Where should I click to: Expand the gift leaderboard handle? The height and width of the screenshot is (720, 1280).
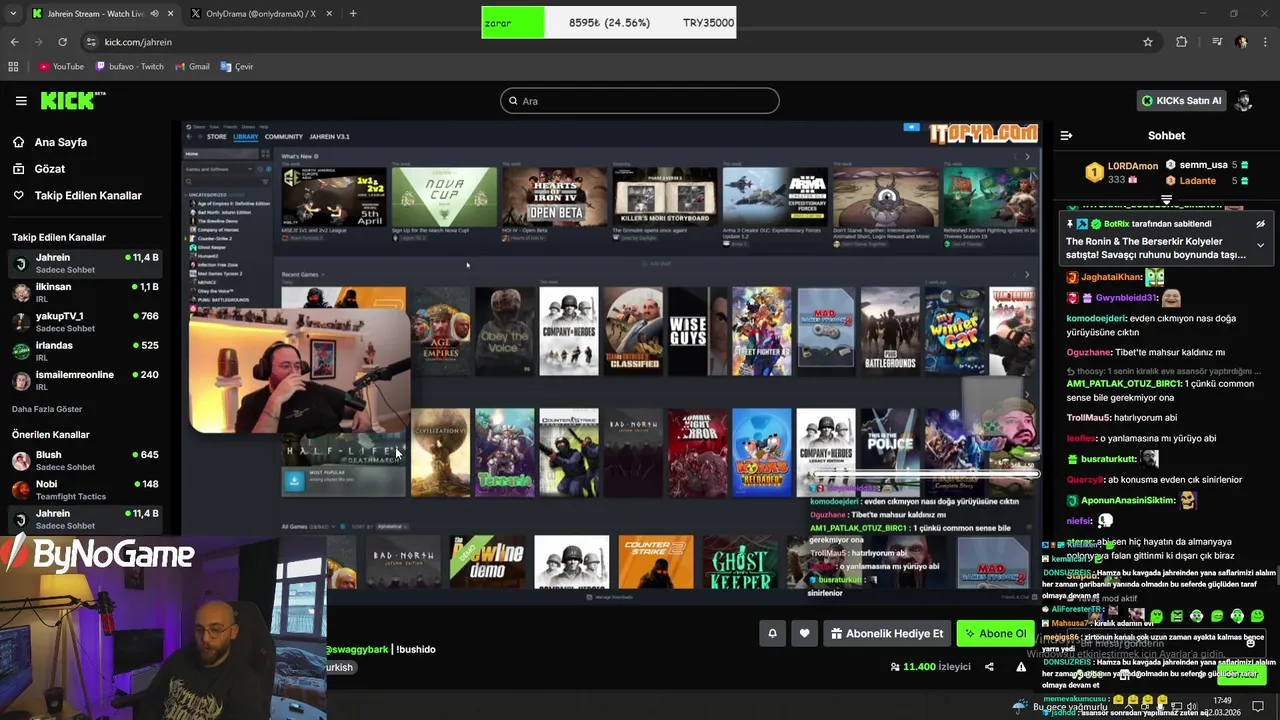click(x=1166, y=200)
